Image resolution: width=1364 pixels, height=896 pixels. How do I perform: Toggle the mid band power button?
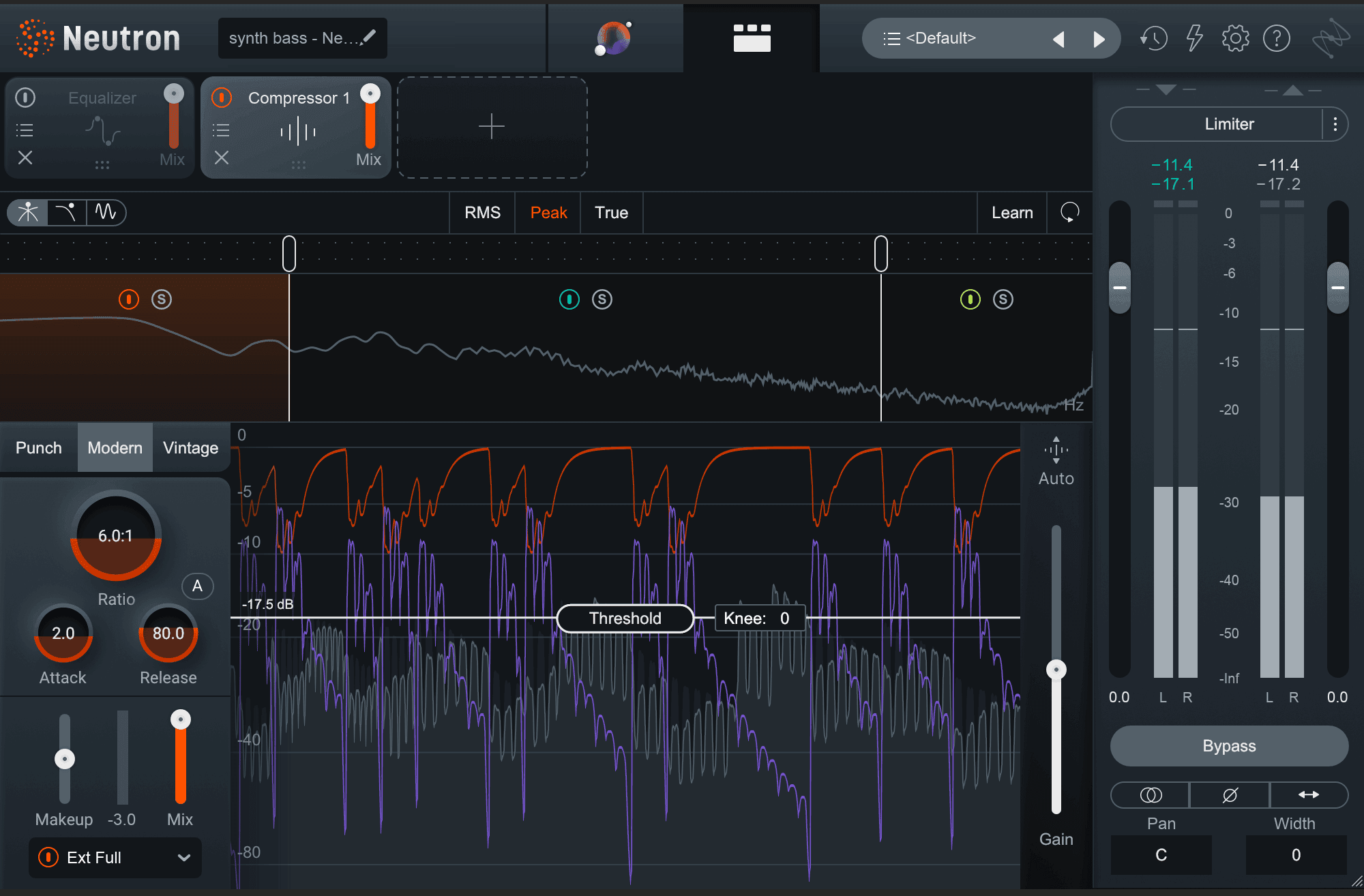pos(569,299)
